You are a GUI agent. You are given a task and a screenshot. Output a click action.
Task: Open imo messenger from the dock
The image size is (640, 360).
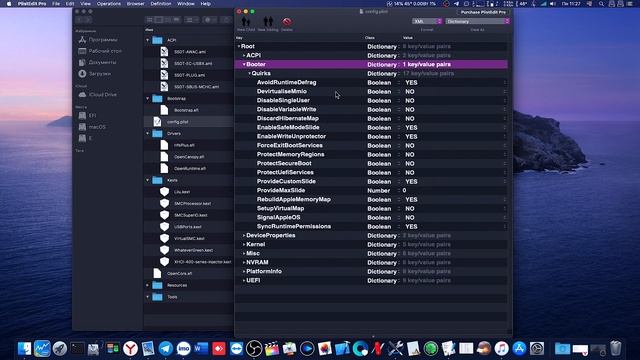pos(183,349)
